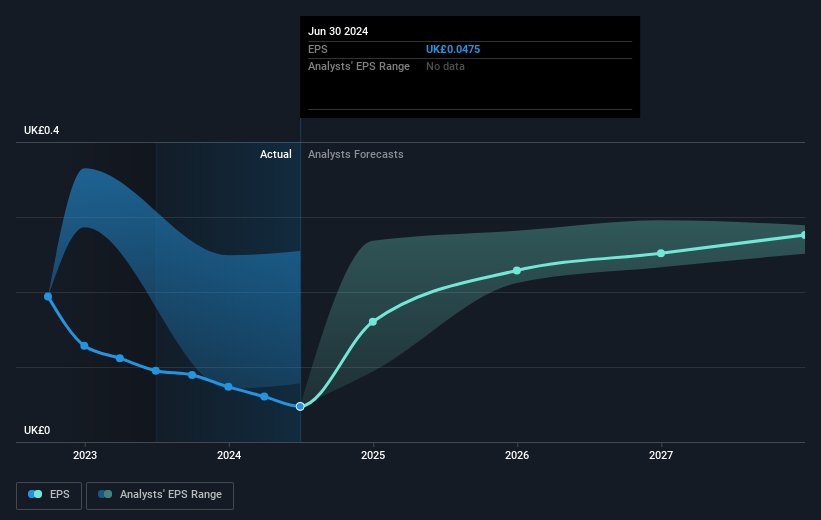Select the 2027 forecast EPS point
The width and height of the screenshot is (821, 520).
[661, 253]
